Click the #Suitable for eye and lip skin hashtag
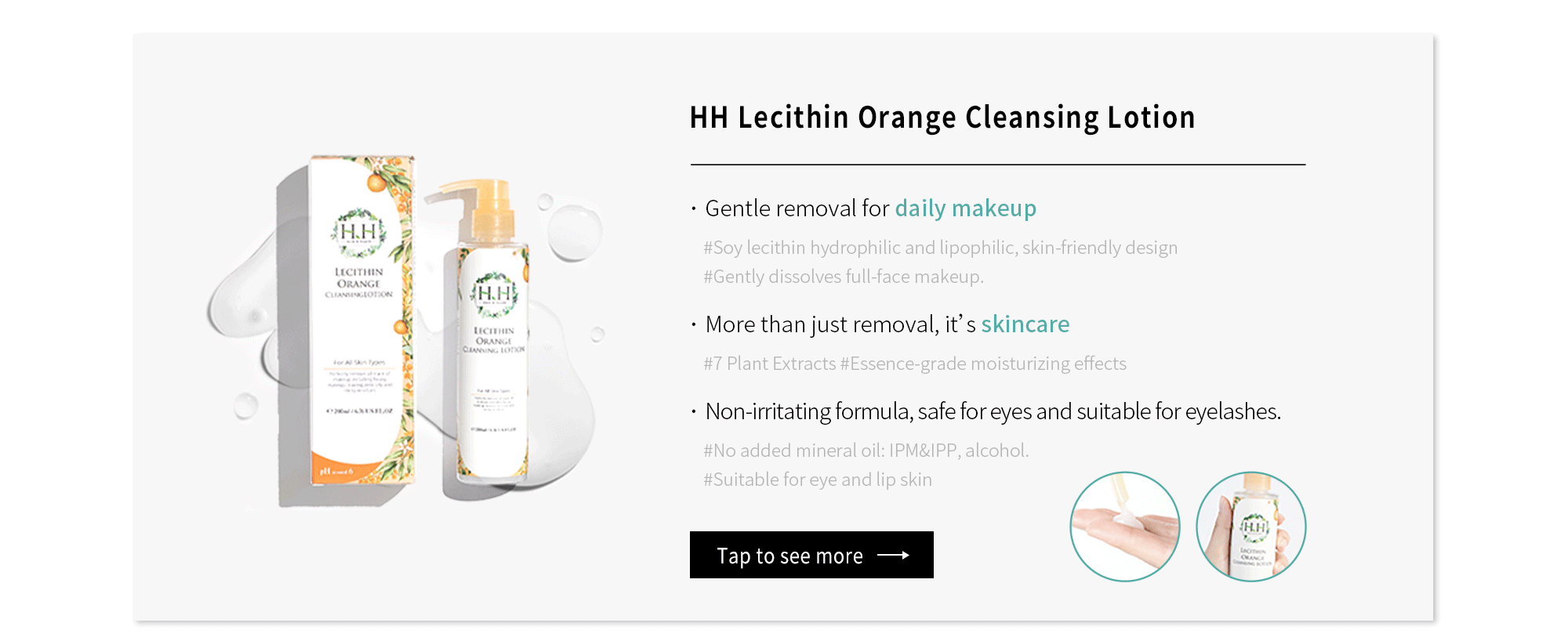Image resolution: width=1568 pixels, height=641 pixels. 818,480
